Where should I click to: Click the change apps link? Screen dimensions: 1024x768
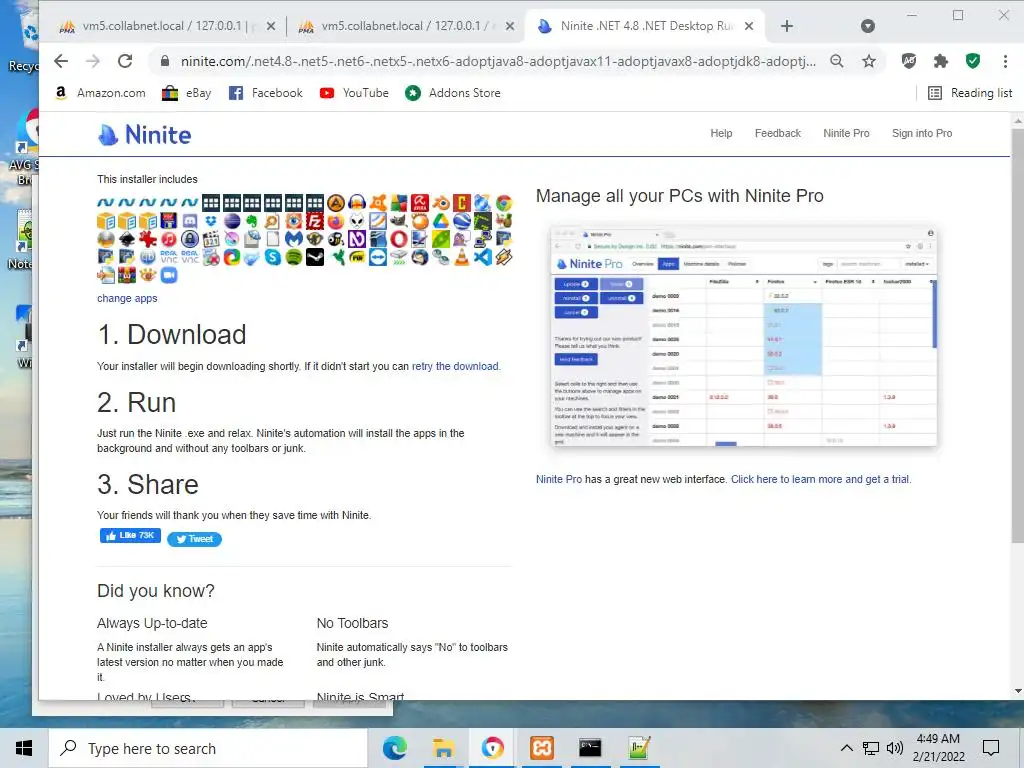click(x=127, y=298)
